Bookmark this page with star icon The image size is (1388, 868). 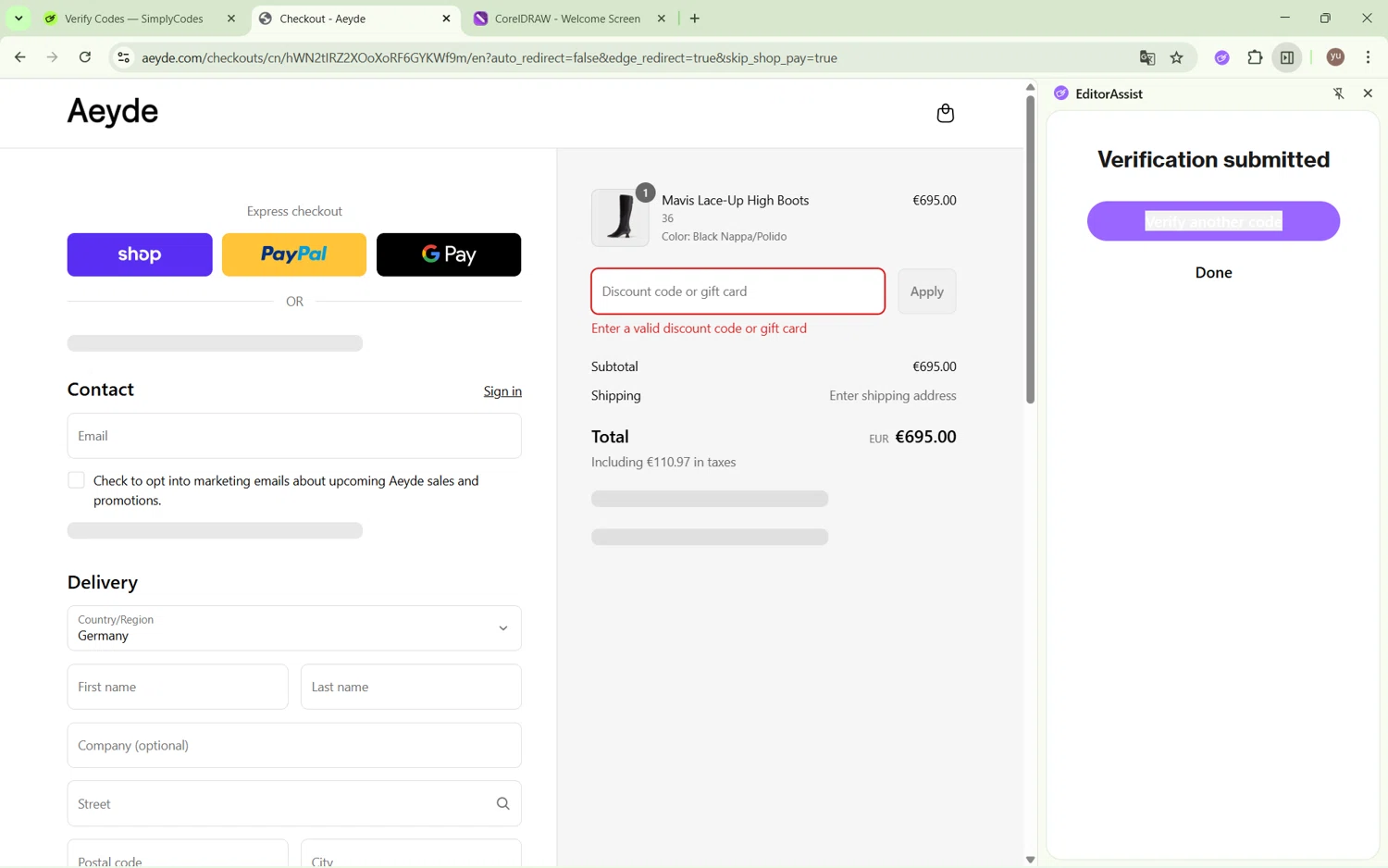(x=1177, y=57)
